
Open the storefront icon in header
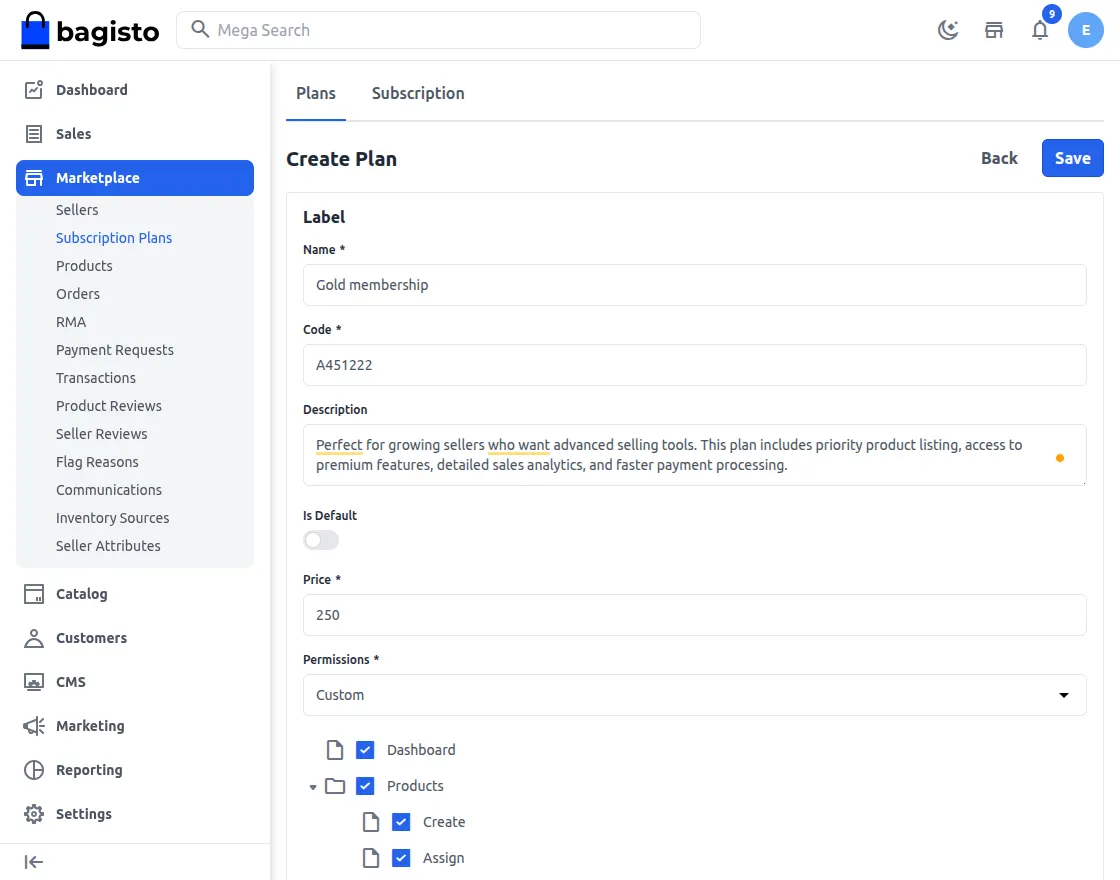click(x=994, y=30)
